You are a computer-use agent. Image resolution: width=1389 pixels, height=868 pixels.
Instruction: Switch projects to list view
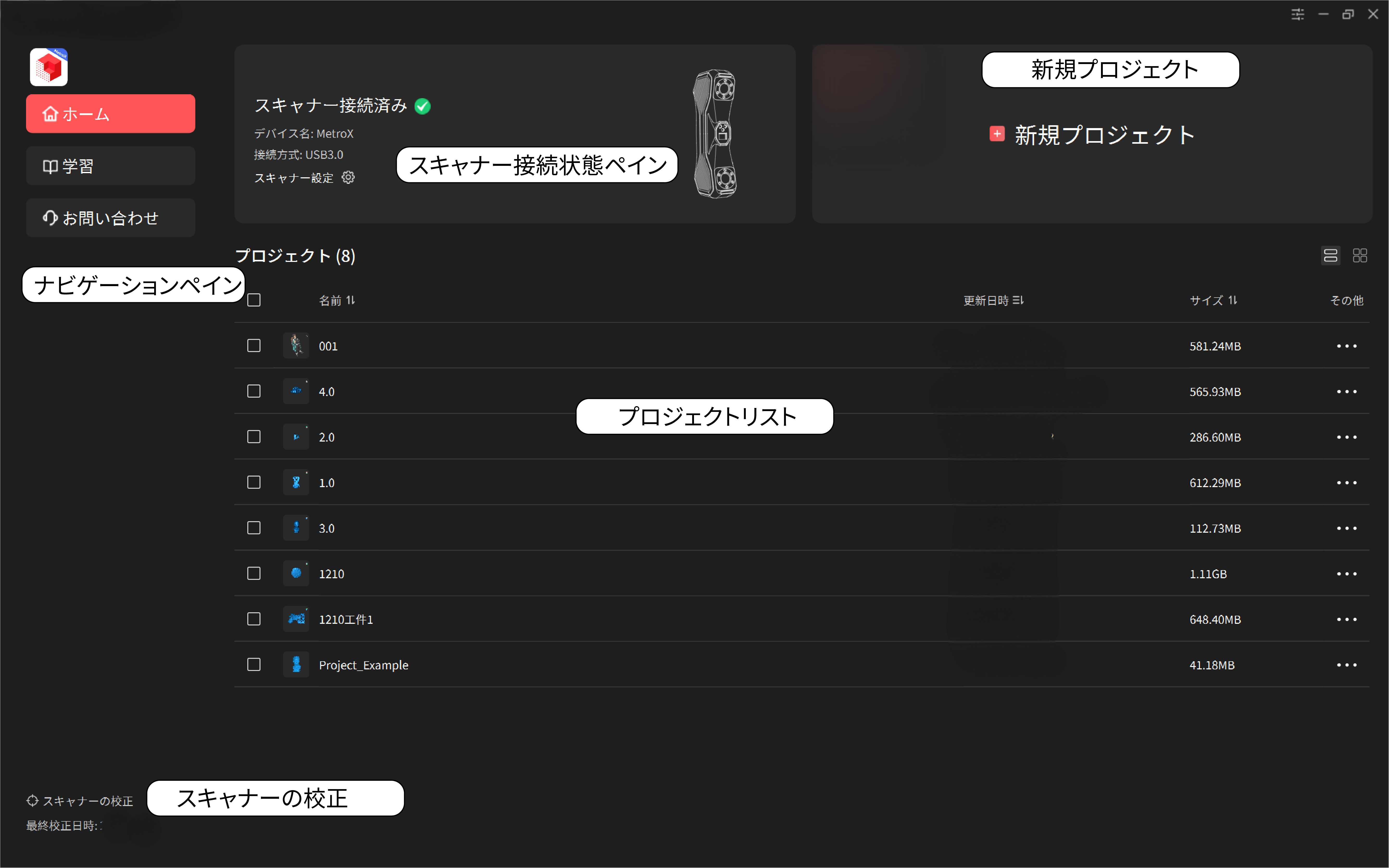point(1330,255)
